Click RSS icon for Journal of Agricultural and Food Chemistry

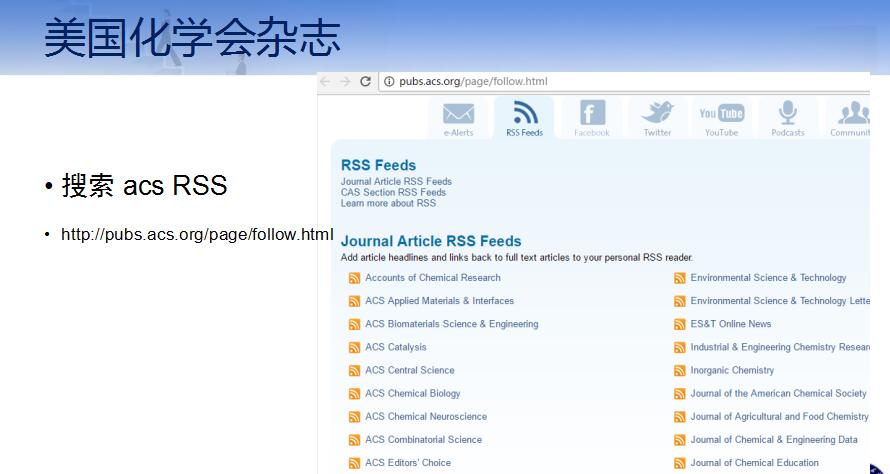click(679, 417)
